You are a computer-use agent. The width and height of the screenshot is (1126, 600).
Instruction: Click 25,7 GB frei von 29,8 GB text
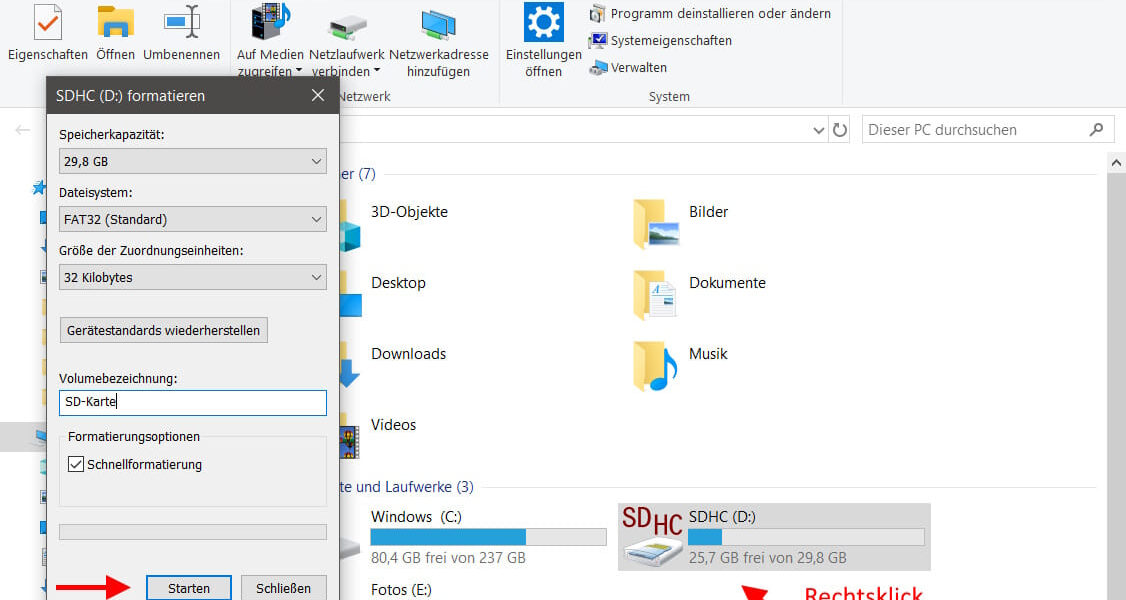coord(768,558)
